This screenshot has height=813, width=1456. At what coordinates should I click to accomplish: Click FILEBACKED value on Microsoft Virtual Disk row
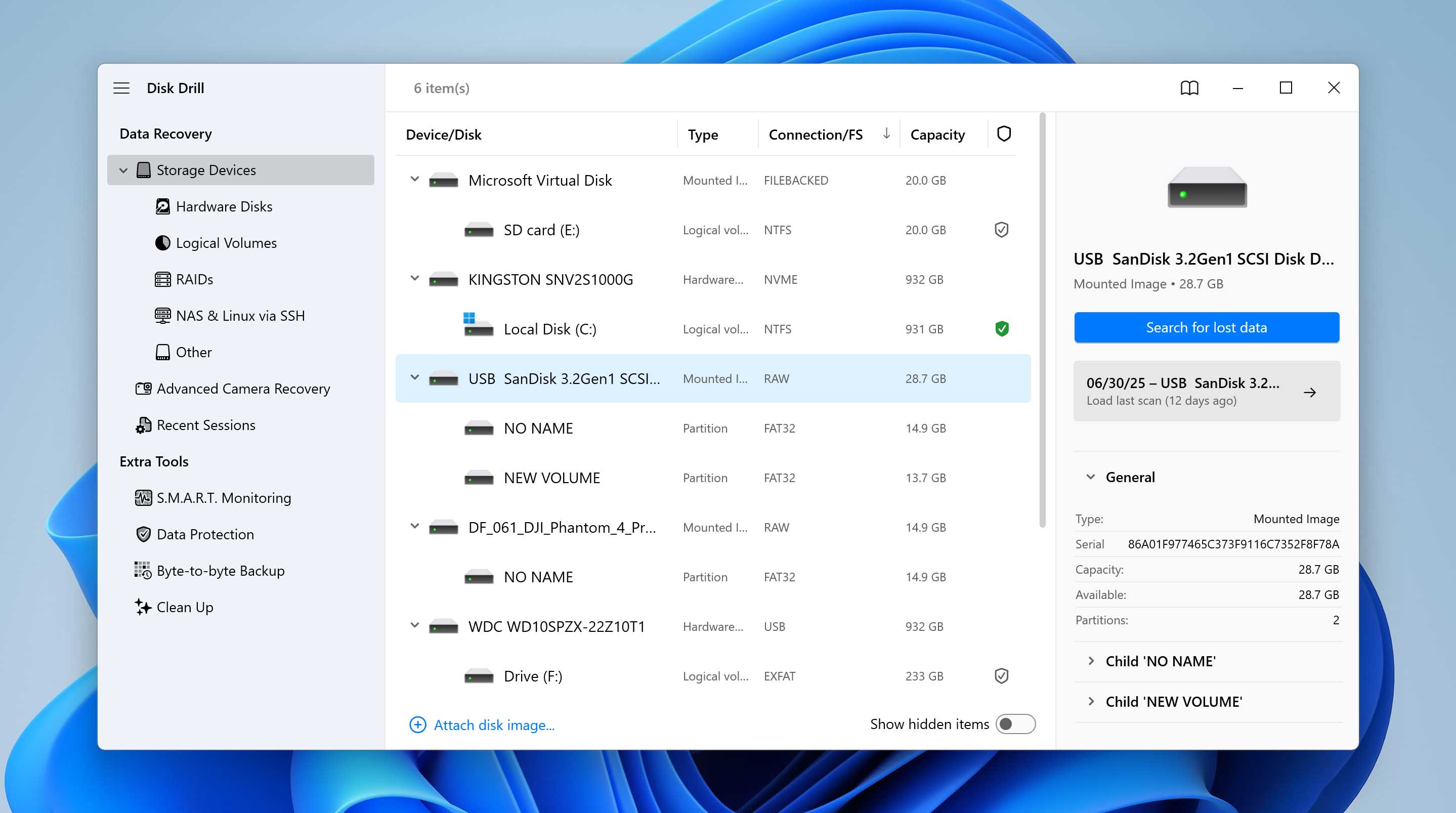[796, 180]
